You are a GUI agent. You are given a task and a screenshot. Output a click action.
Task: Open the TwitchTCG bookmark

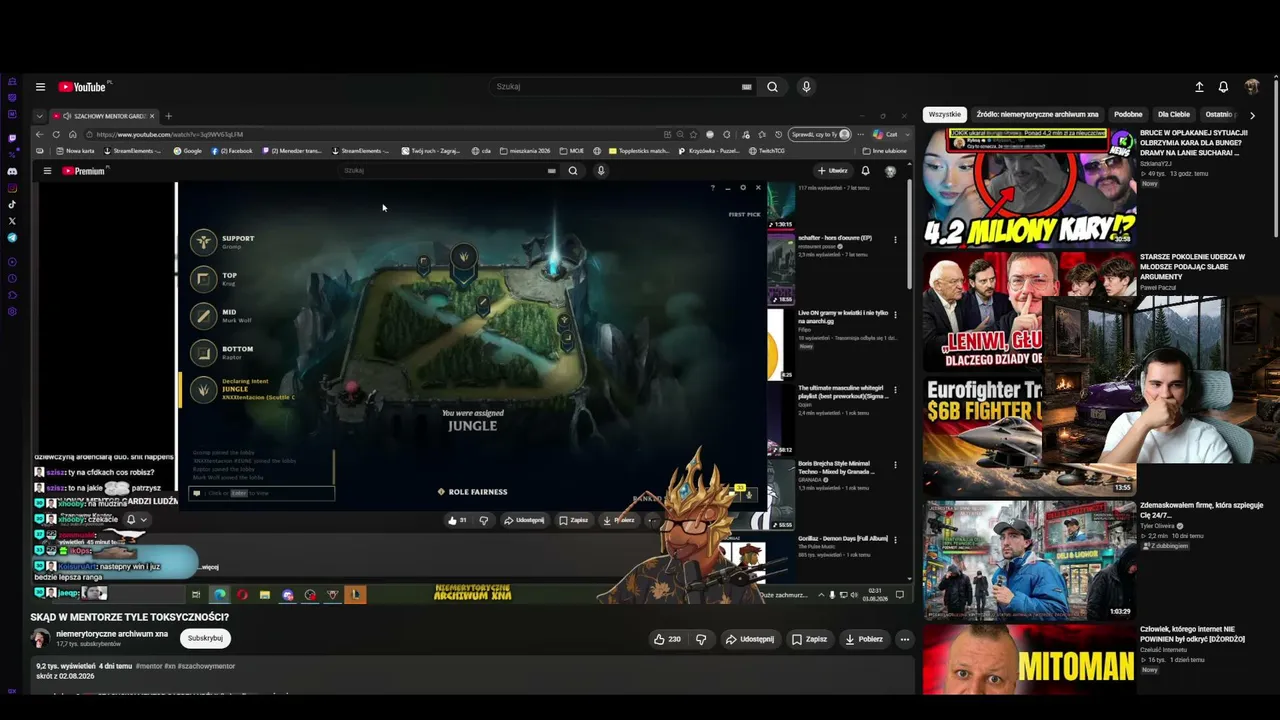pos(766,151)
